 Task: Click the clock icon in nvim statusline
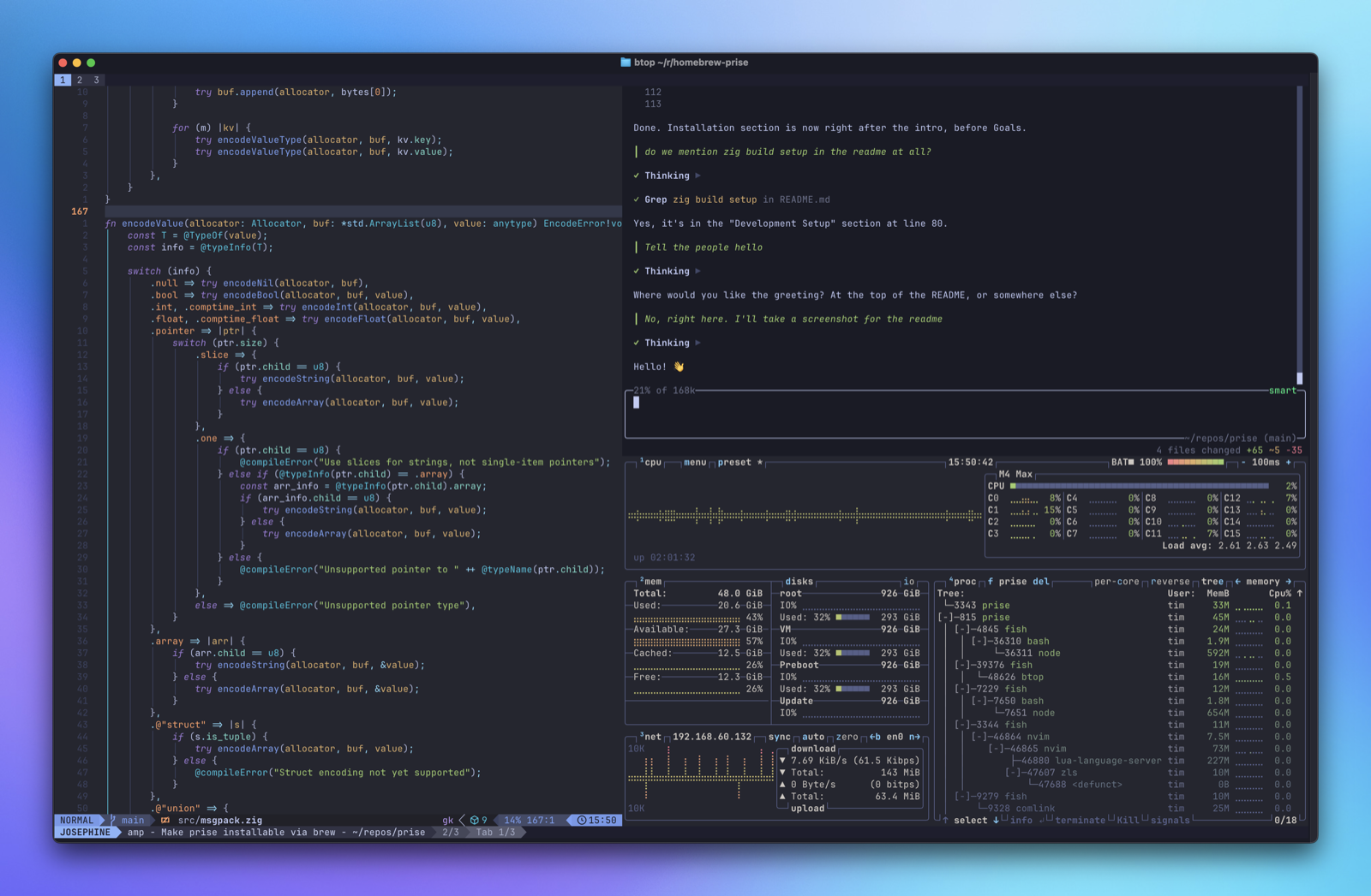tap(582, 821)
